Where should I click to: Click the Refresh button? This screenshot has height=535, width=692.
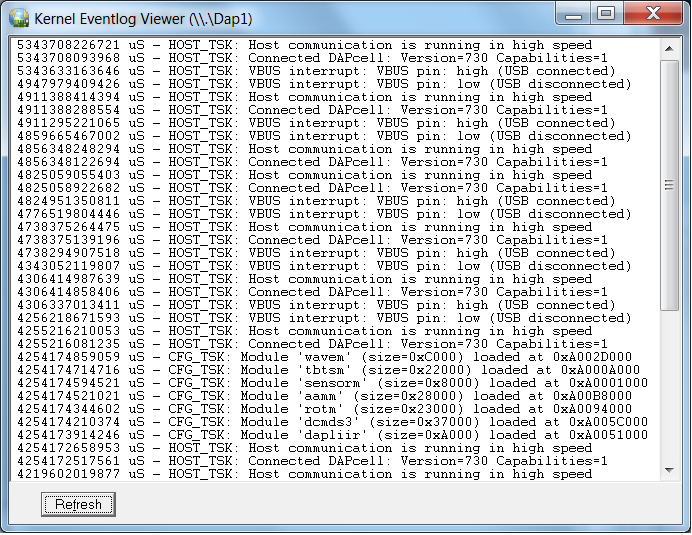[78, 504]
